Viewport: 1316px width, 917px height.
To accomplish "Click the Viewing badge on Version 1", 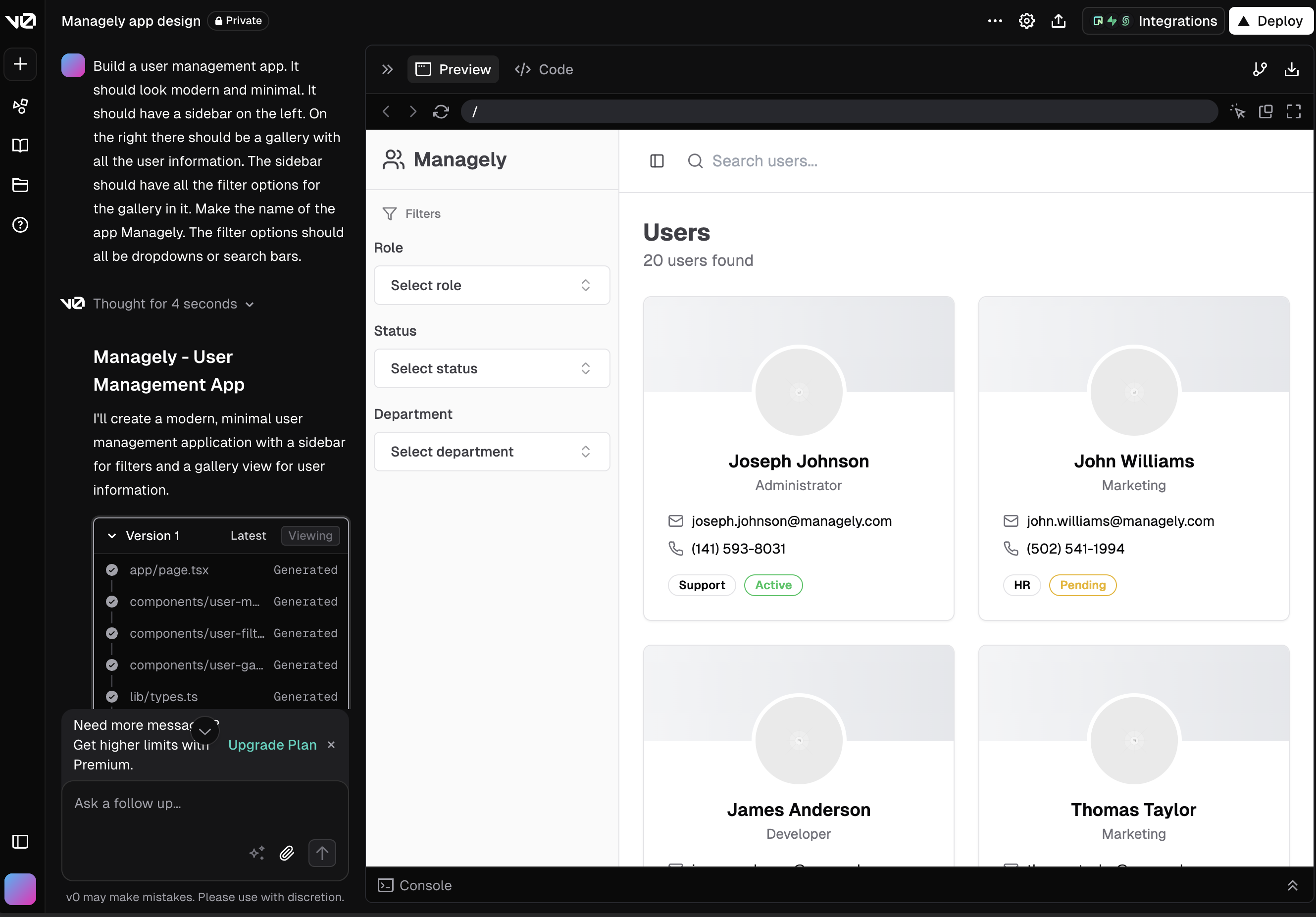I will (x=310, y=536).
